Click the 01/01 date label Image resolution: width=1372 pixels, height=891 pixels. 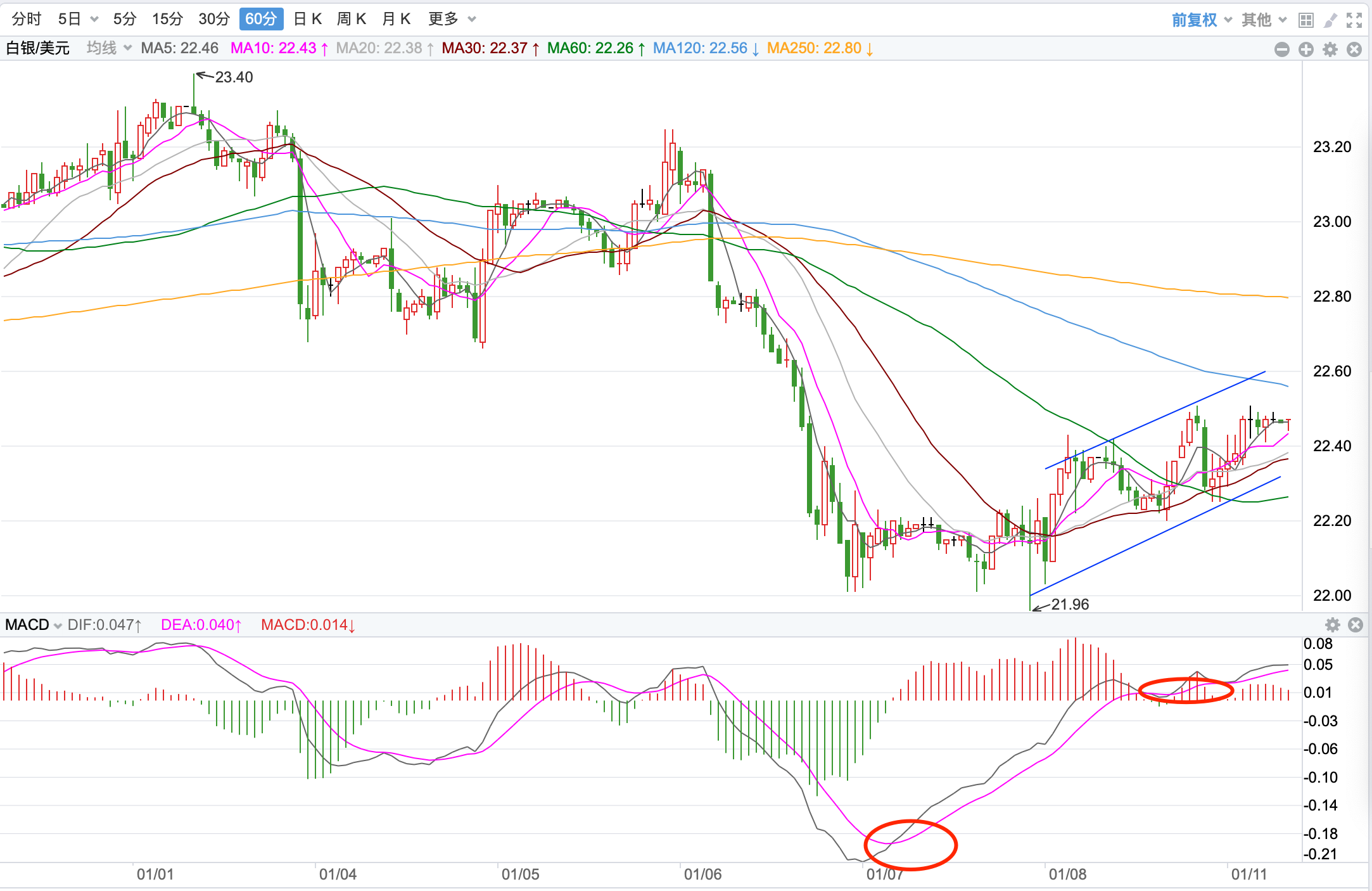[155, 875]
